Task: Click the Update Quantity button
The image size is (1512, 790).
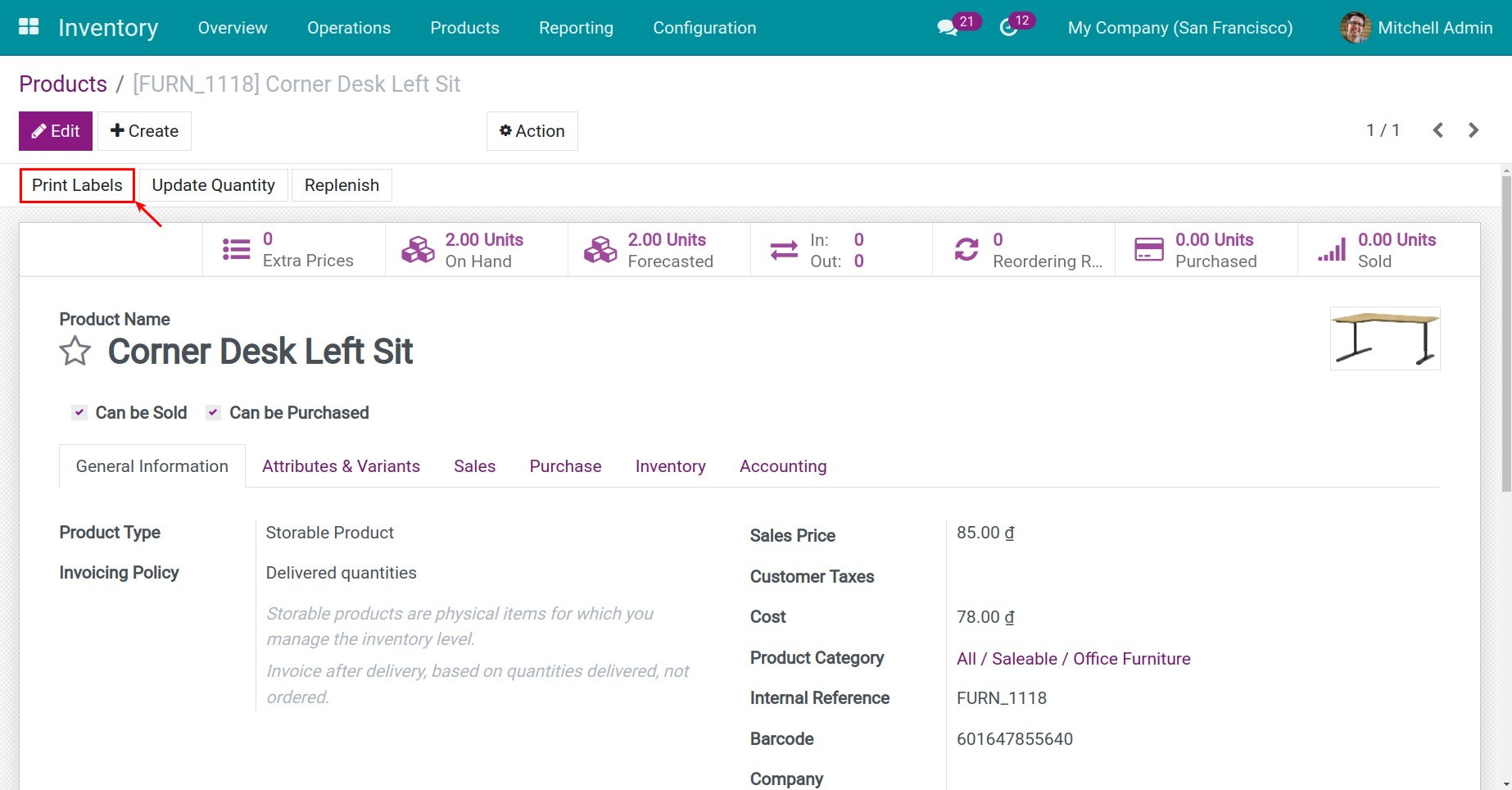Action: [213, 185]
